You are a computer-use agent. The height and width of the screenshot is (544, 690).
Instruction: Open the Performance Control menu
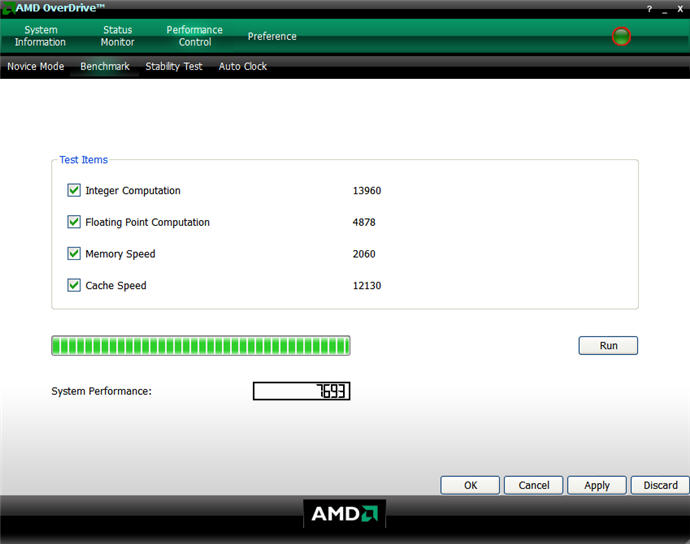[195, 36]
